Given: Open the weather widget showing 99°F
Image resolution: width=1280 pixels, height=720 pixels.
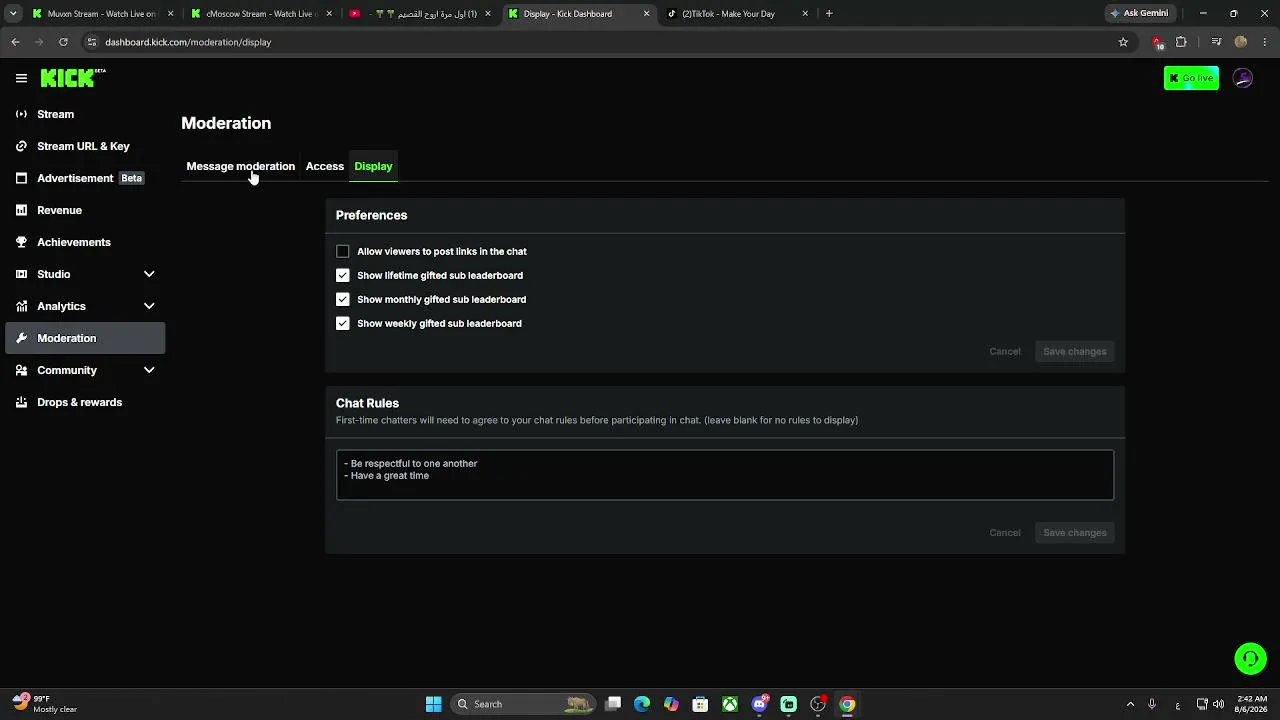Looking at the screenshot, I should 45,704.
